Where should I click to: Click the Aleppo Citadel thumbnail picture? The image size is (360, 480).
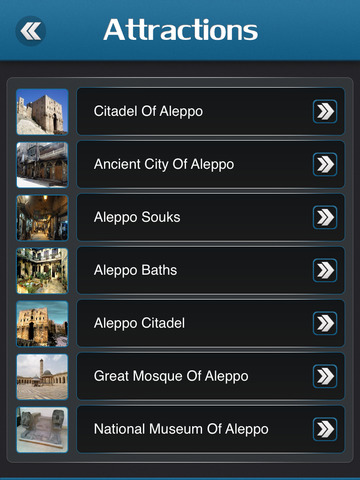[42, 324]
